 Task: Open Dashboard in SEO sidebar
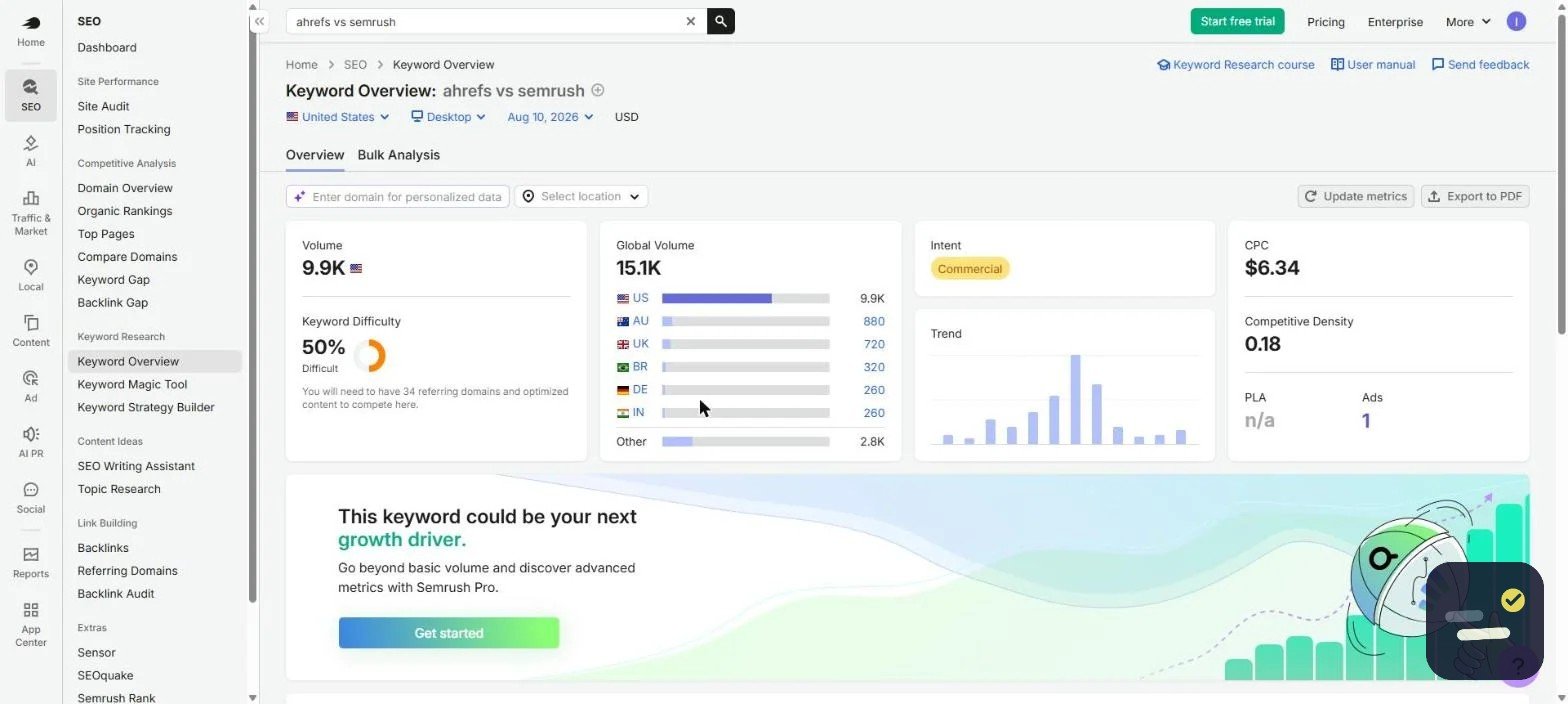[x=107, y=47]
